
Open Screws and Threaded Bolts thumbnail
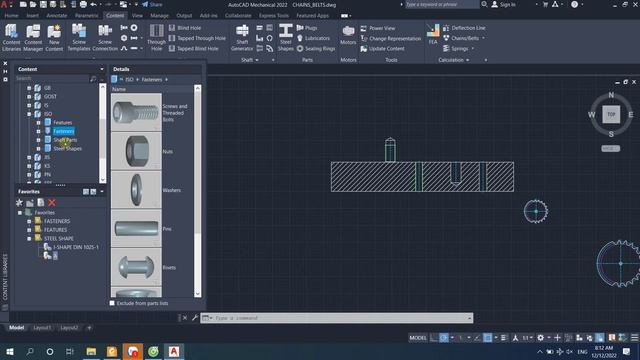click(136, 112)
